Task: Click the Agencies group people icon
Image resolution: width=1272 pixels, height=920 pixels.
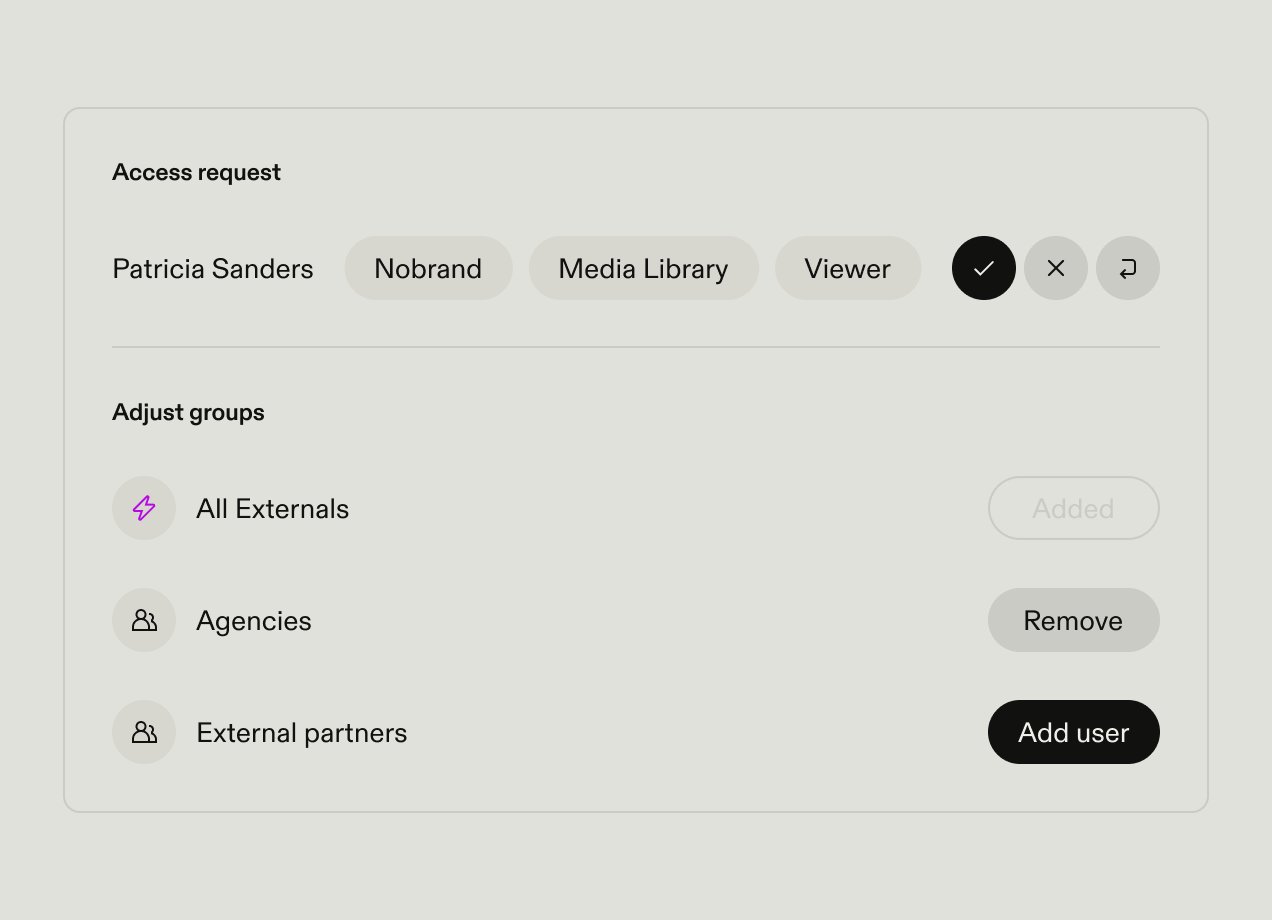Action: point(144,620)
